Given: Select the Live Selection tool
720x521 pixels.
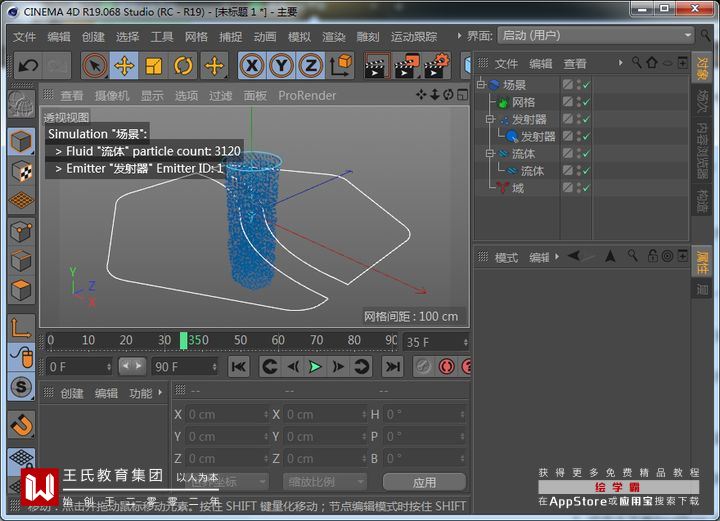Looking at the screenshot, I should [95, 66].
